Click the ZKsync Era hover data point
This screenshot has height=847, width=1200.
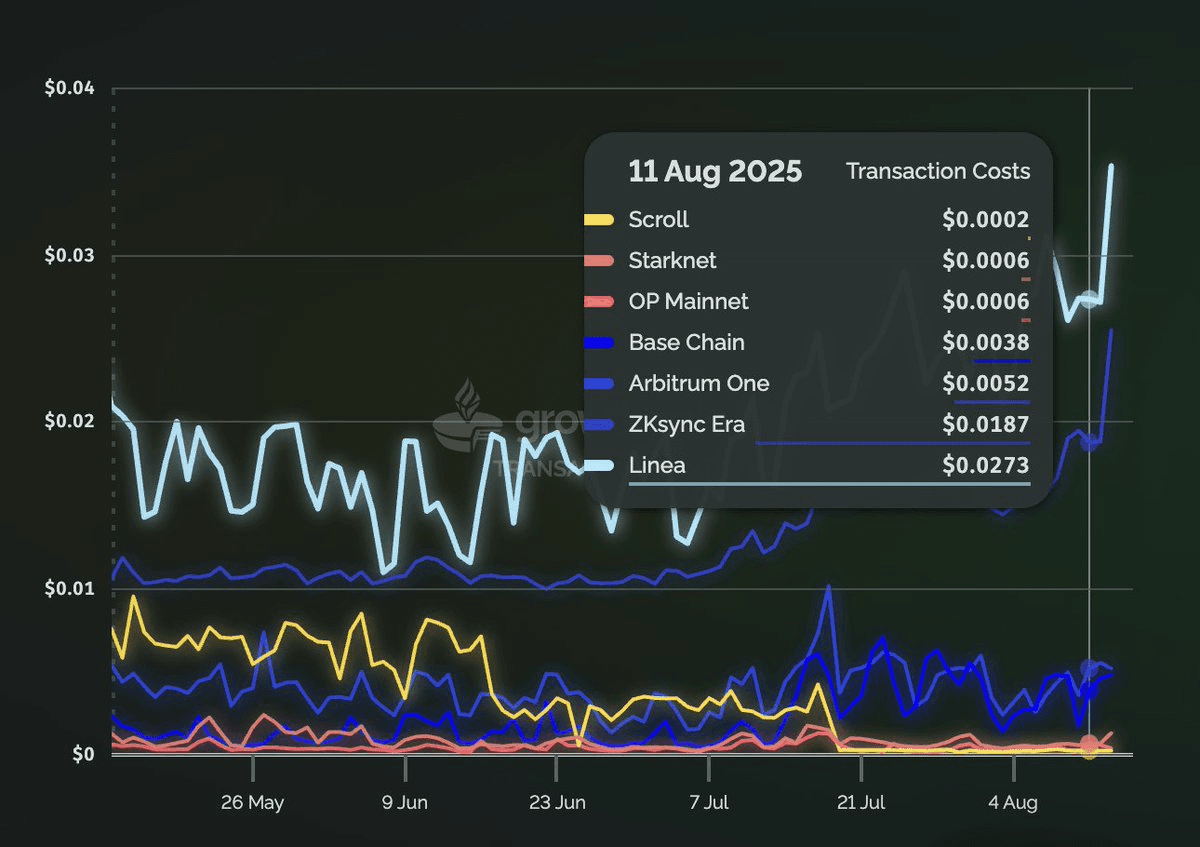pyautogui.click(x=1089, y=442)
